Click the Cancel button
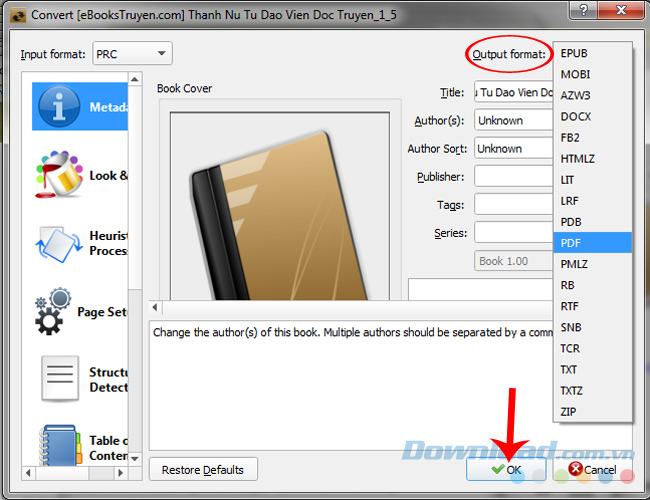 (592, 469)
